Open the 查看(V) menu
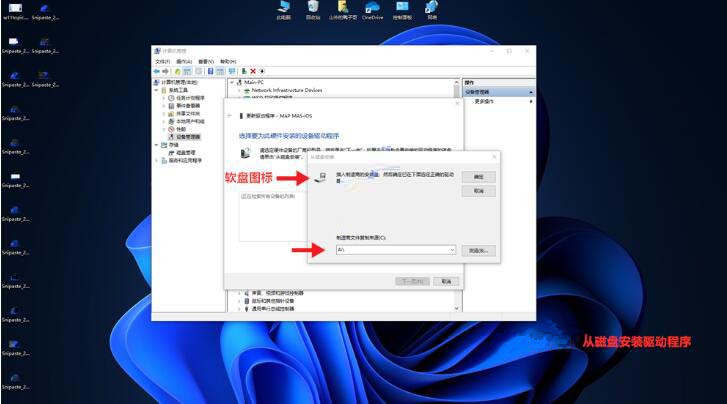Screen dimensions: 727x404 point(206,61)
